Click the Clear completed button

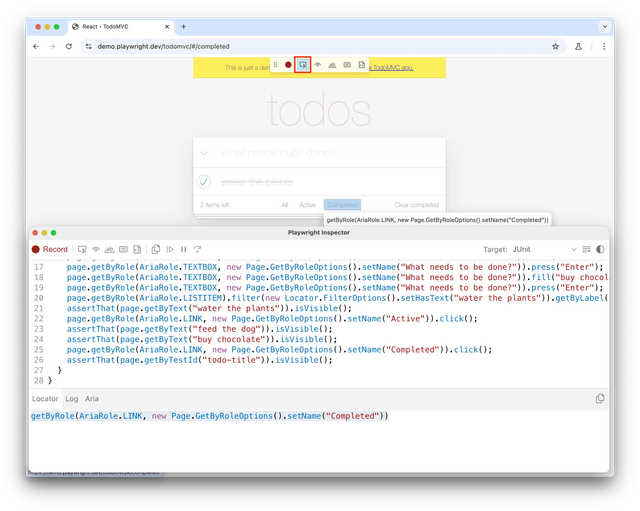416,205
